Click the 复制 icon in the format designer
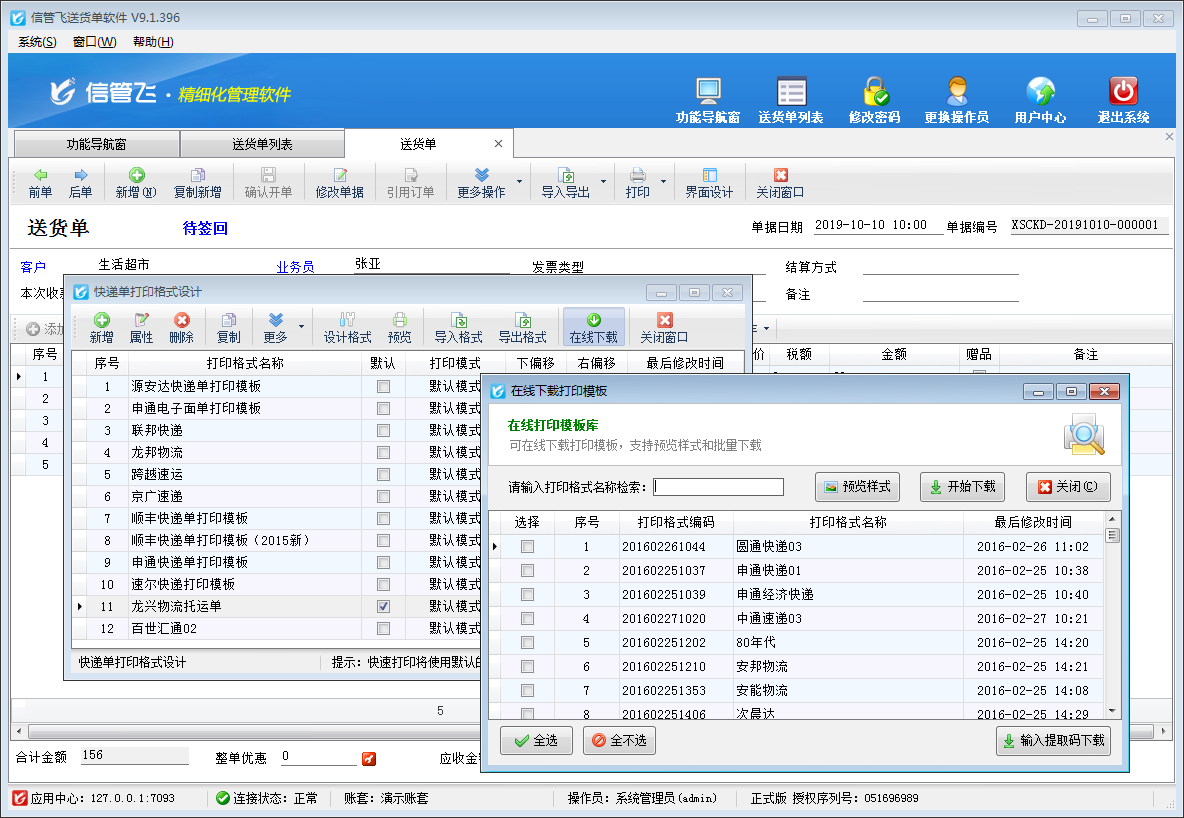This screenshot has width=1184, height=818. [x=228, y=328]
